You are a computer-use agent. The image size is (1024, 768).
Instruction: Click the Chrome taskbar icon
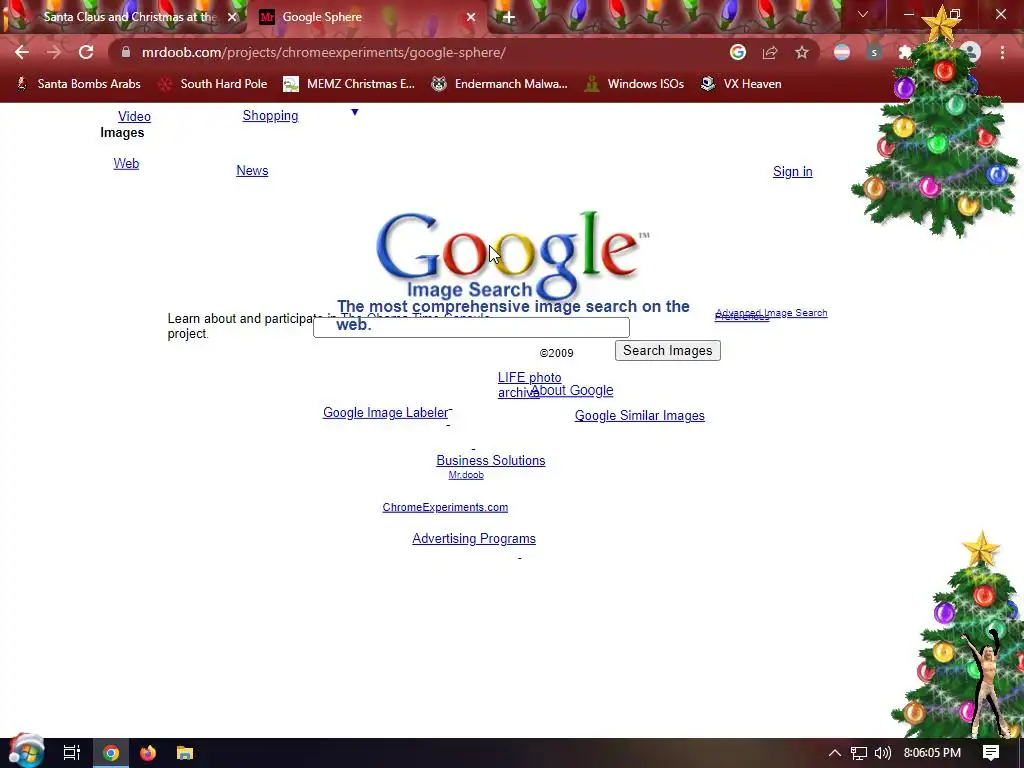pos(111,753)
